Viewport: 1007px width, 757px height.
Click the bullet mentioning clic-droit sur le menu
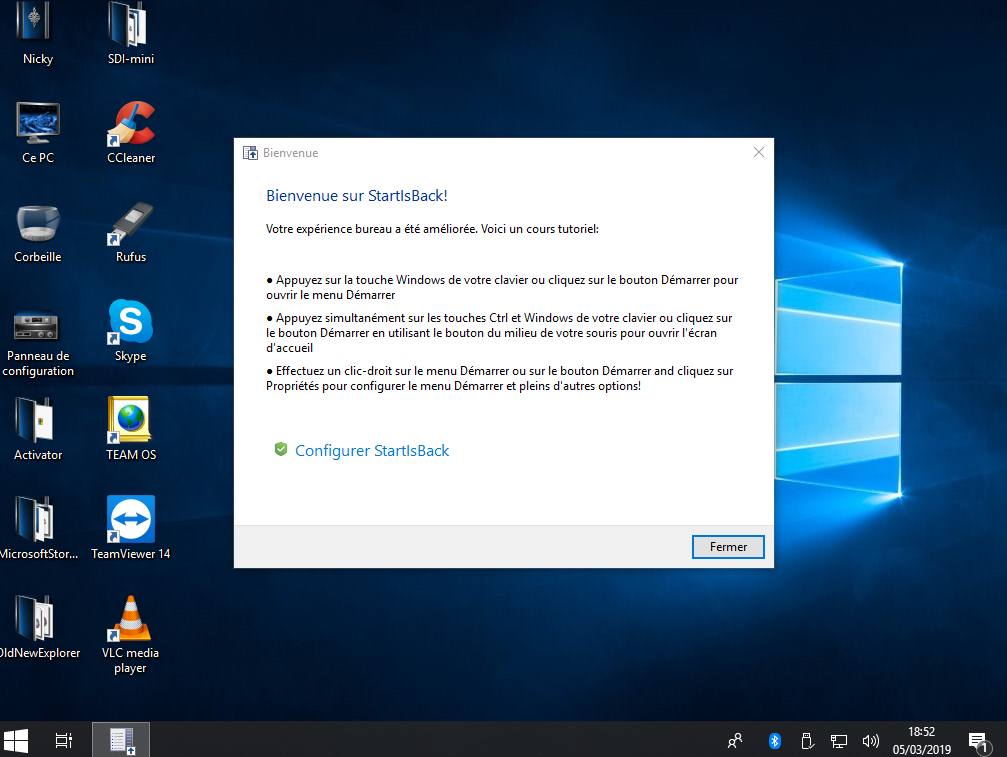[x=500, y=378]
